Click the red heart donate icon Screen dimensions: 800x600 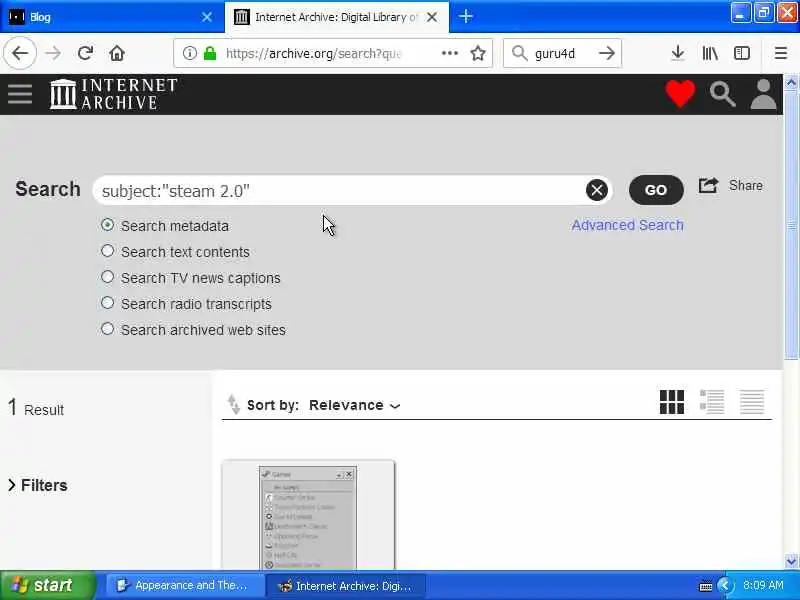pos(680,94)
